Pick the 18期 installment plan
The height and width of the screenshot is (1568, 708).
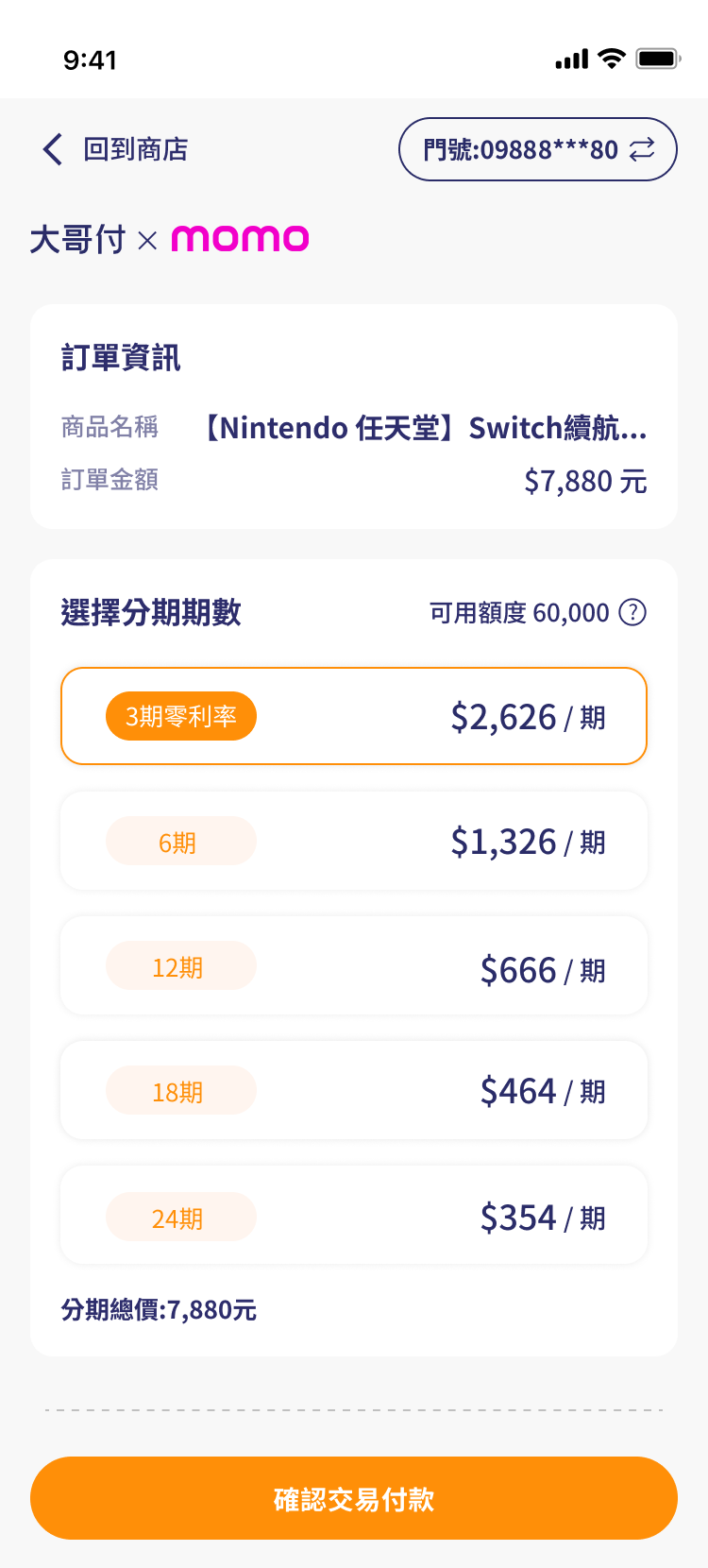click(x=354, y=1091)
